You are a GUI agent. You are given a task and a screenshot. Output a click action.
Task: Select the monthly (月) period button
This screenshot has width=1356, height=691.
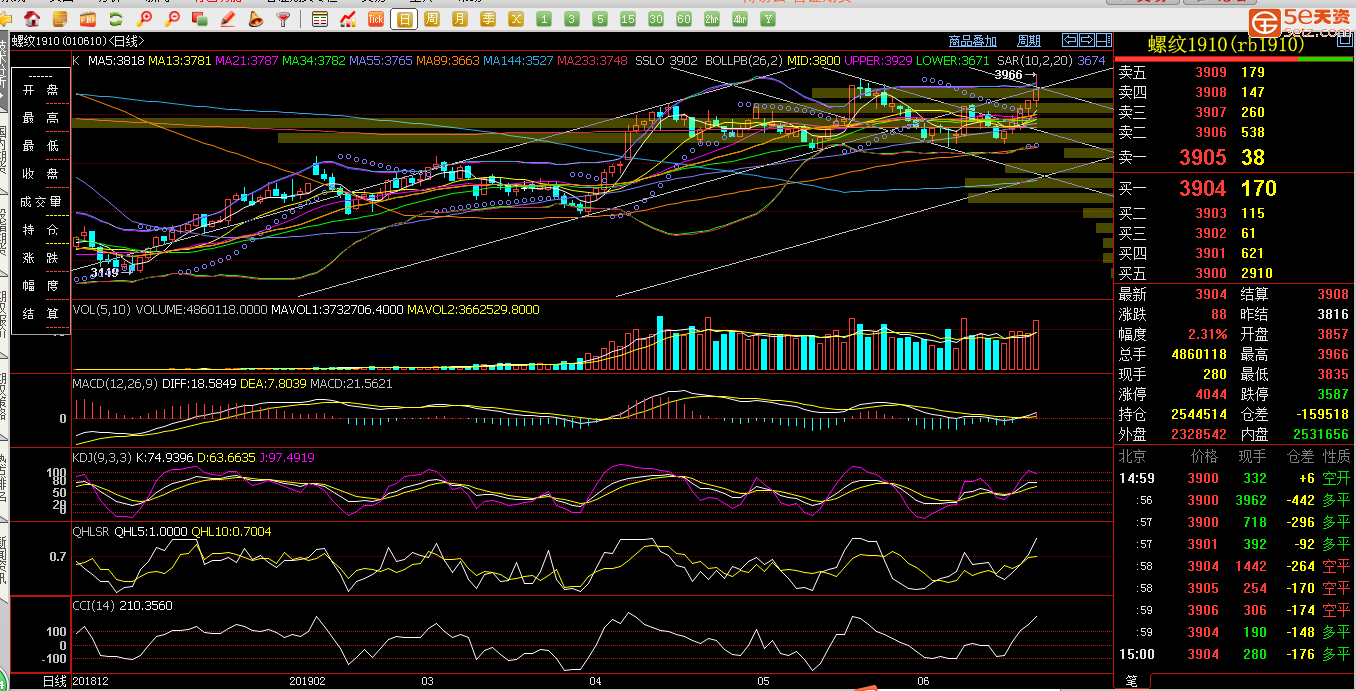tap(460, 19)
